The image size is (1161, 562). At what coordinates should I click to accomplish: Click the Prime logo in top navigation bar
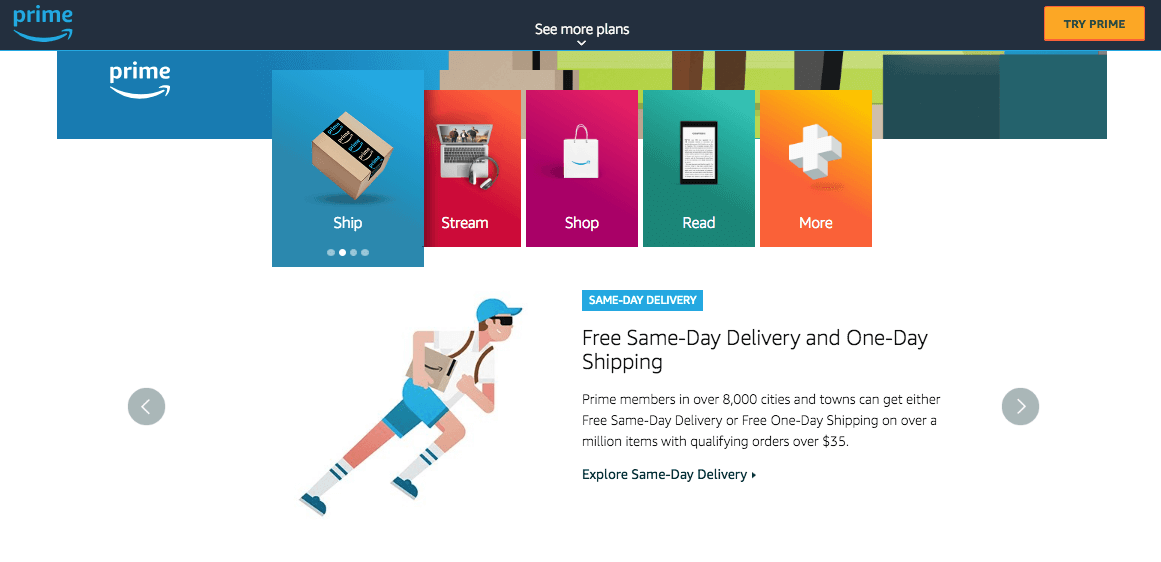(43, 24)
